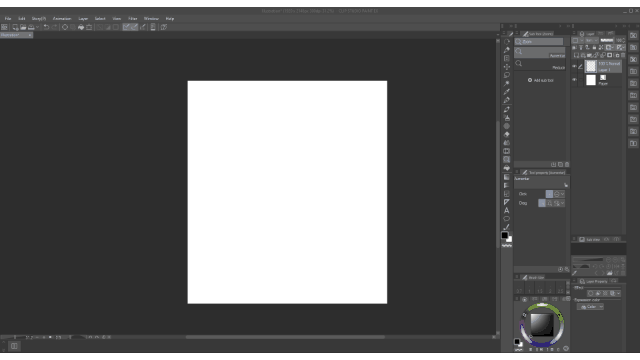Toggle the first snap-to-ruler button
The width and height of the screenshot is (640, 360).
(126, 27)
